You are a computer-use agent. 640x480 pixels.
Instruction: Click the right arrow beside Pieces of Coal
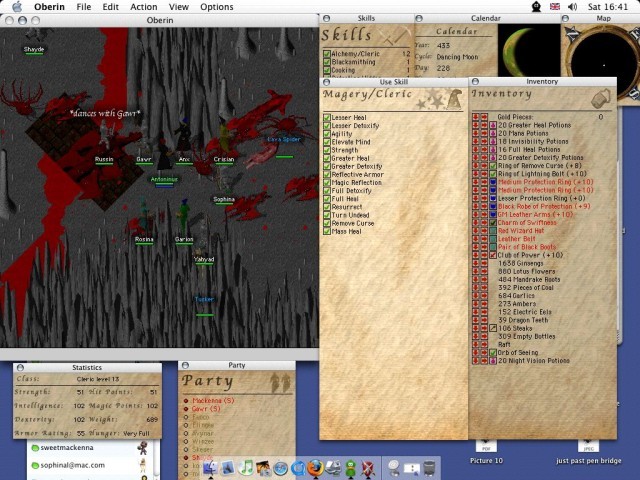[484, 288]
